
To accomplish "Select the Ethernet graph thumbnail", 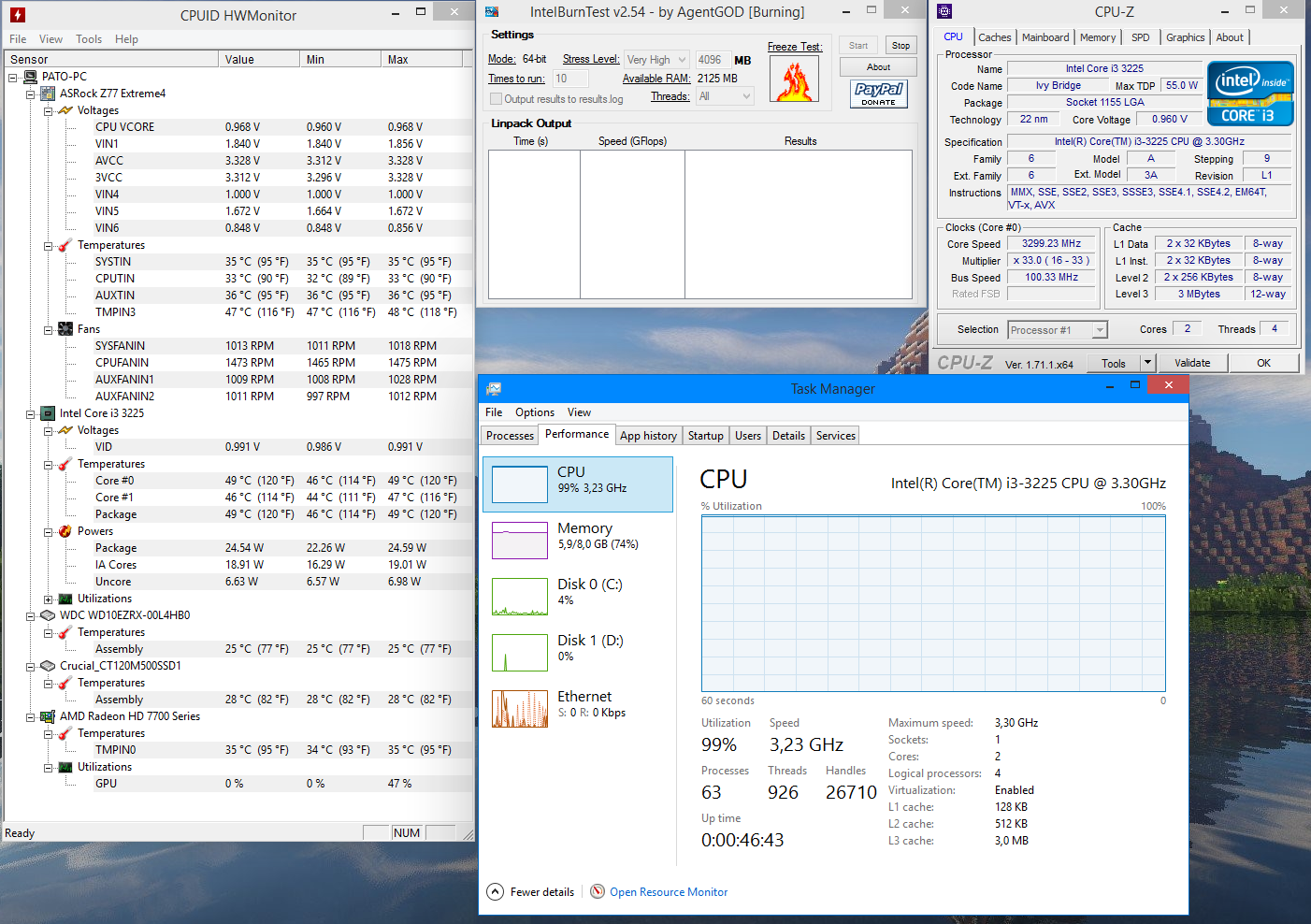I will click(519, 709).
